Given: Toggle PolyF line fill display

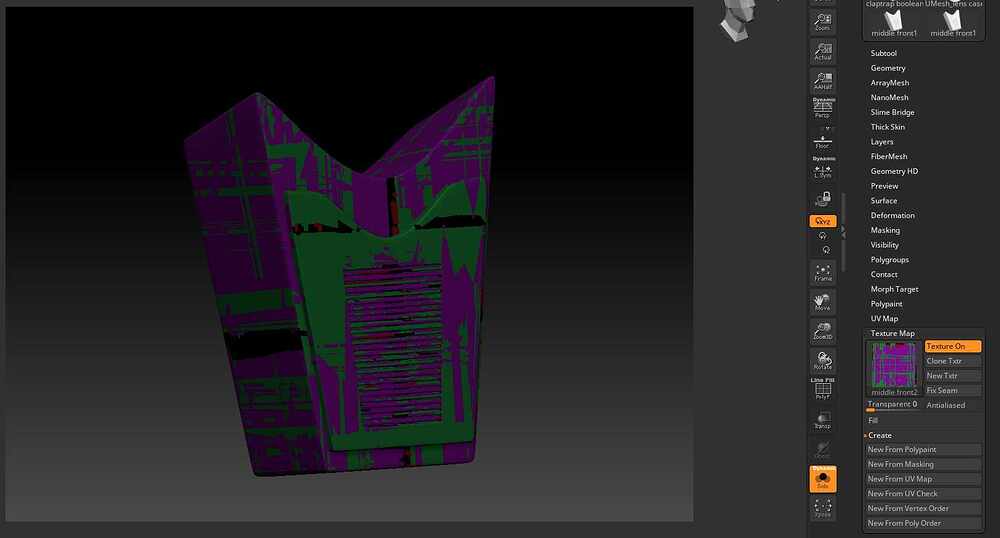Looking at the screenshot, I should [x=823, y=389].
